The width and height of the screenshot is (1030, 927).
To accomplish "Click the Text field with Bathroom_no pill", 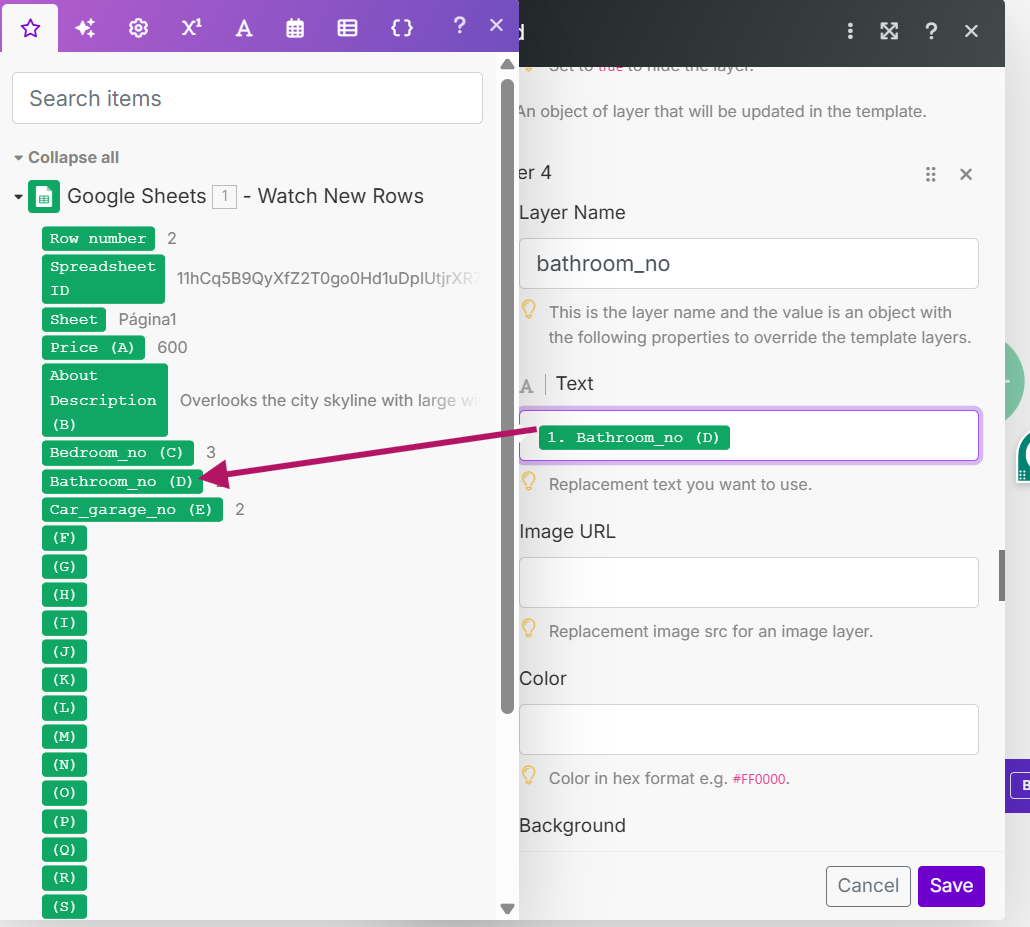I will 749,436.
